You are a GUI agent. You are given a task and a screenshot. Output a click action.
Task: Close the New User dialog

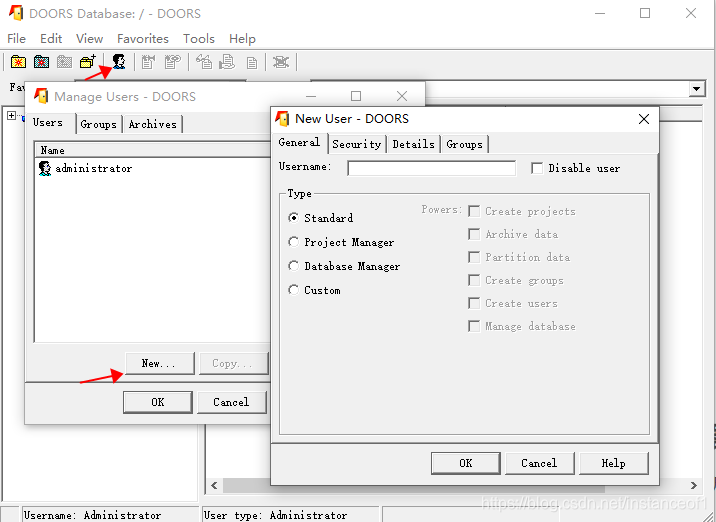click(x=645, y=119)
